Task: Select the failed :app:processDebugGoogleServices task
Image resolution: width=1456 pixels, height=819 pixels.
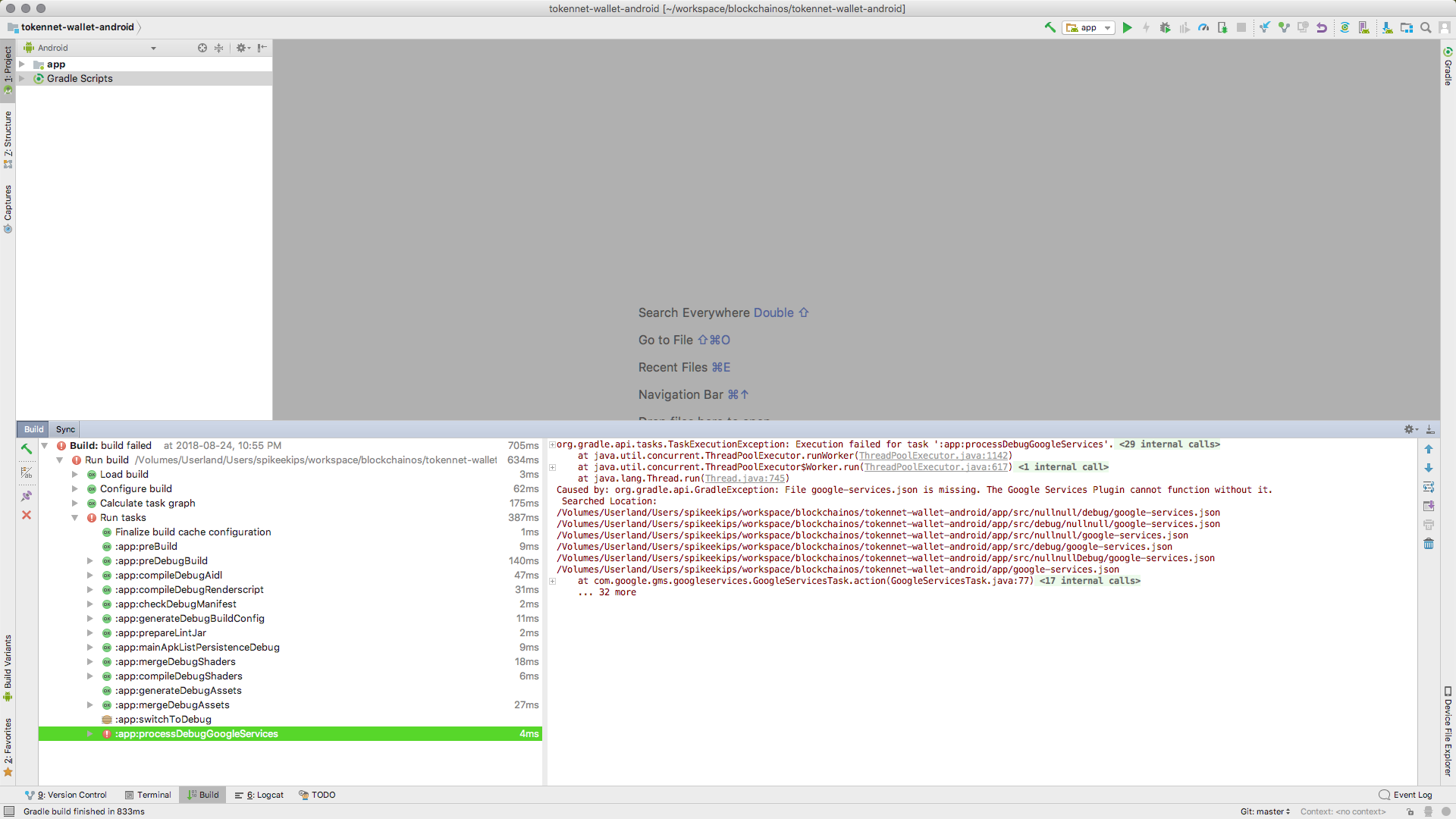Action: pos(197,733)
